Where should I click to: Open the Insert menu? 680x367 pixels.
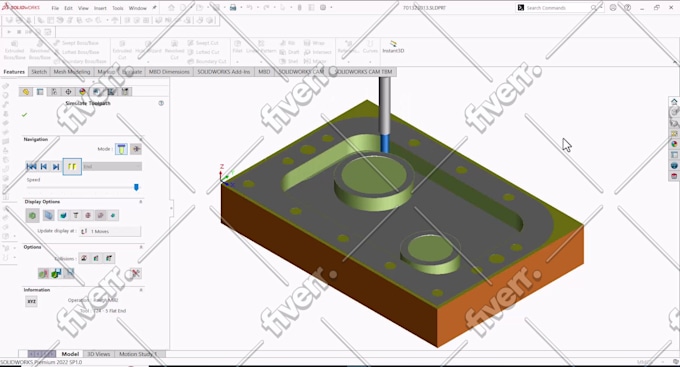(100, 8)
